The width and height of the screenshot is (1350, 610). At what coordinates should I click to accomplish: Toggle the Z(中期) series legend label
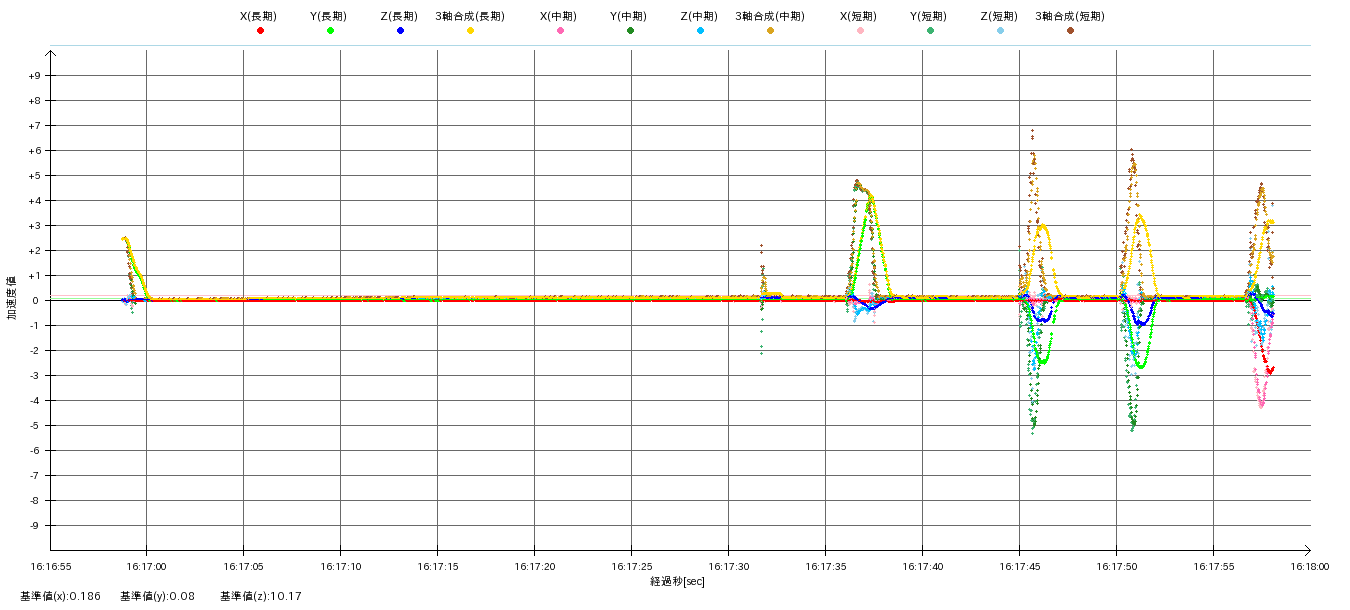(x=699, y=17)
